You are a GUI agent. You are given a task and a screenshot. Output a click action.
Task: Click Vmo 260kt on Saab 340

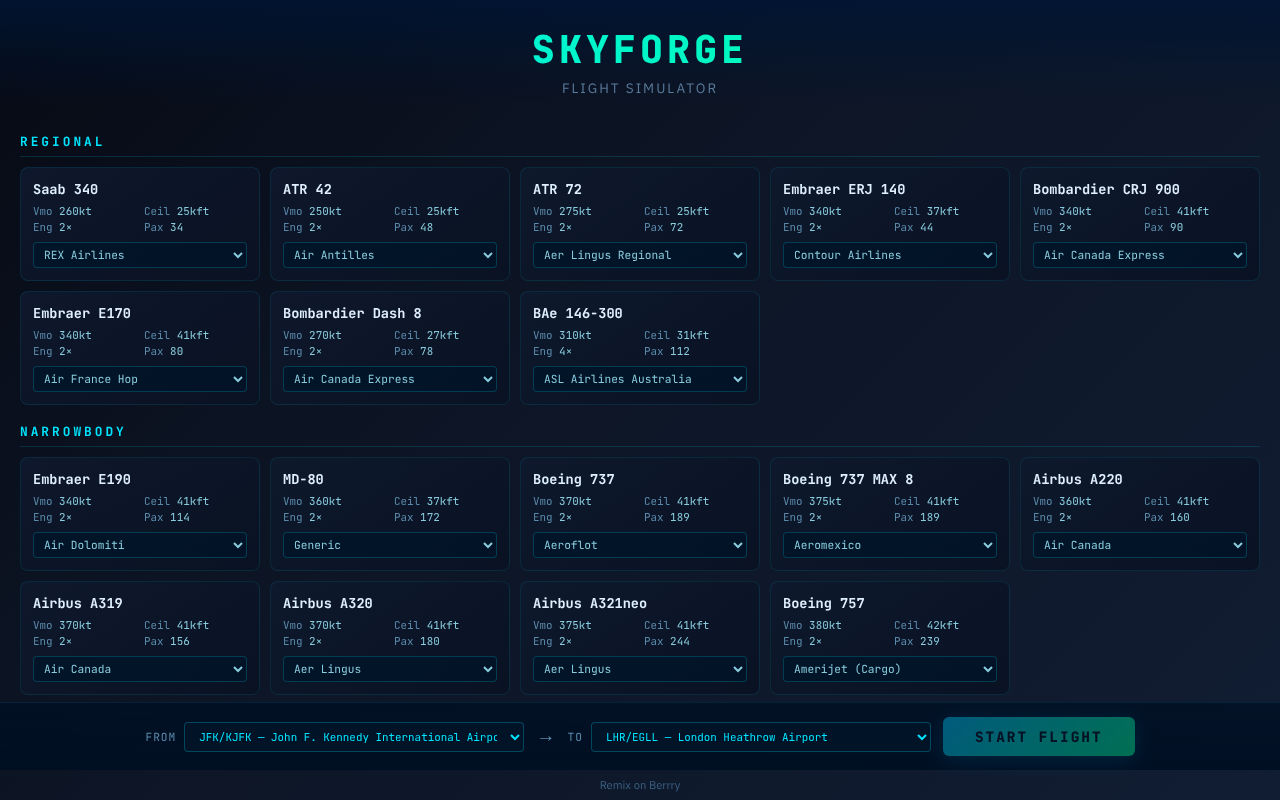pyautogui.click(x=62, y=211)
